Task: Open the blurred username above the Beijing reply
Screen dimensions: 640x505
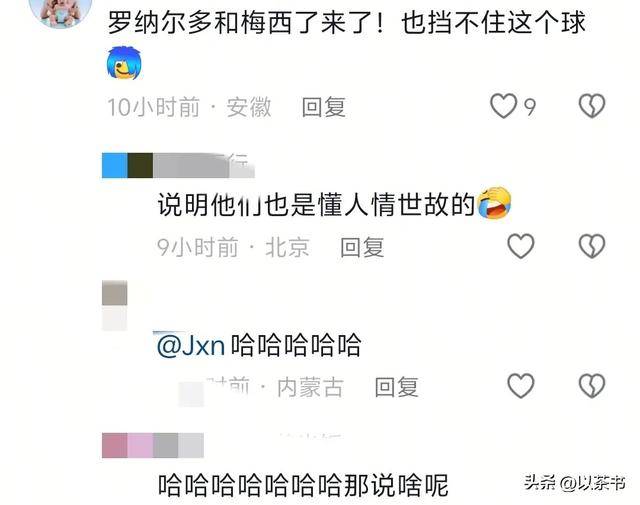Action: coord(178,165)
